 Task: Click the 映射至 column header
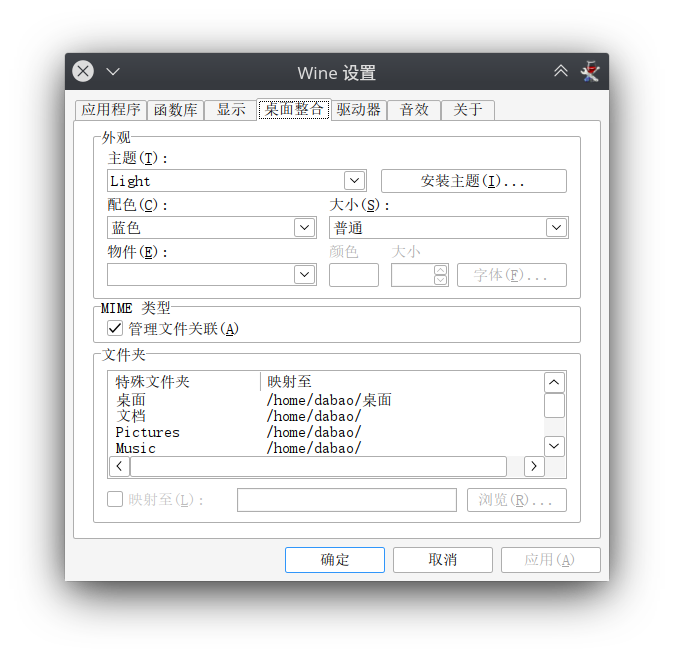(402, 382)
